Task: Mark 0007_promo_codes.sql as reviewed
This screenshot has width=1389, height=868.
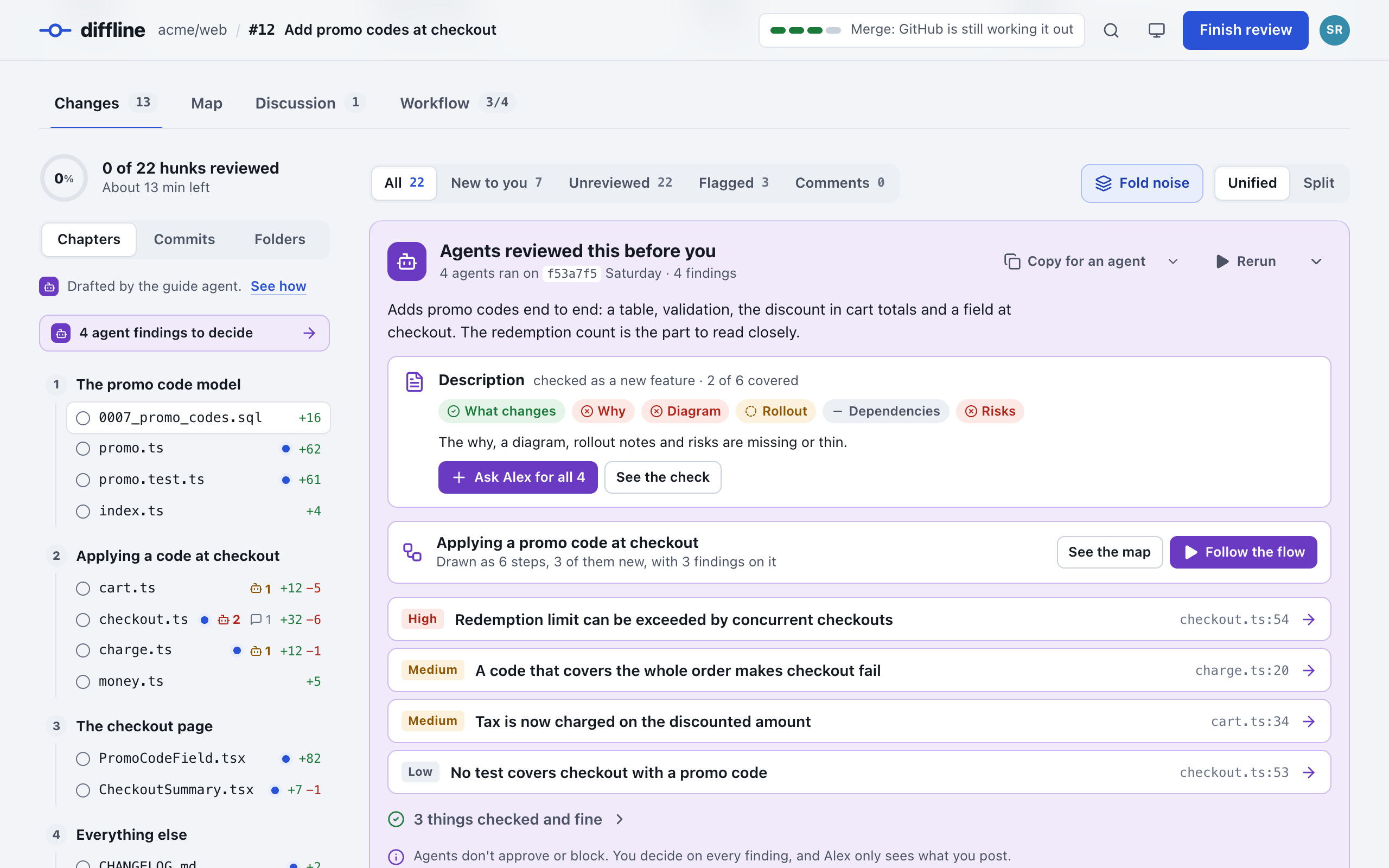Action: pos(83,418)
